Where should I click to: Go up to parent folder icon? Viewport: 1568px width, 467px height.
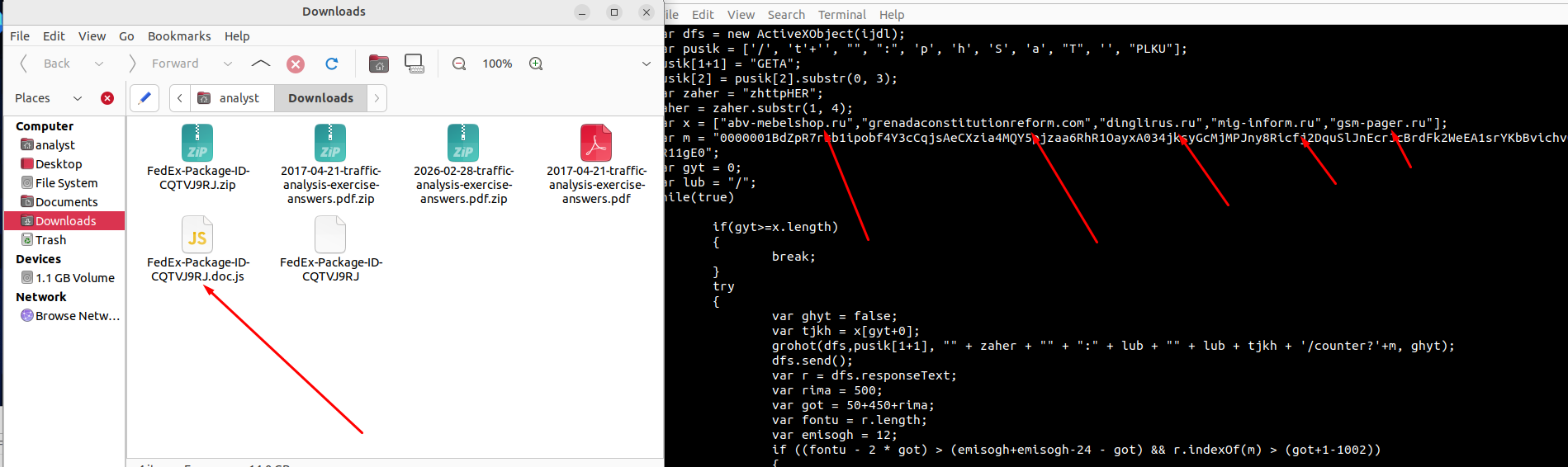coord(261,64)
